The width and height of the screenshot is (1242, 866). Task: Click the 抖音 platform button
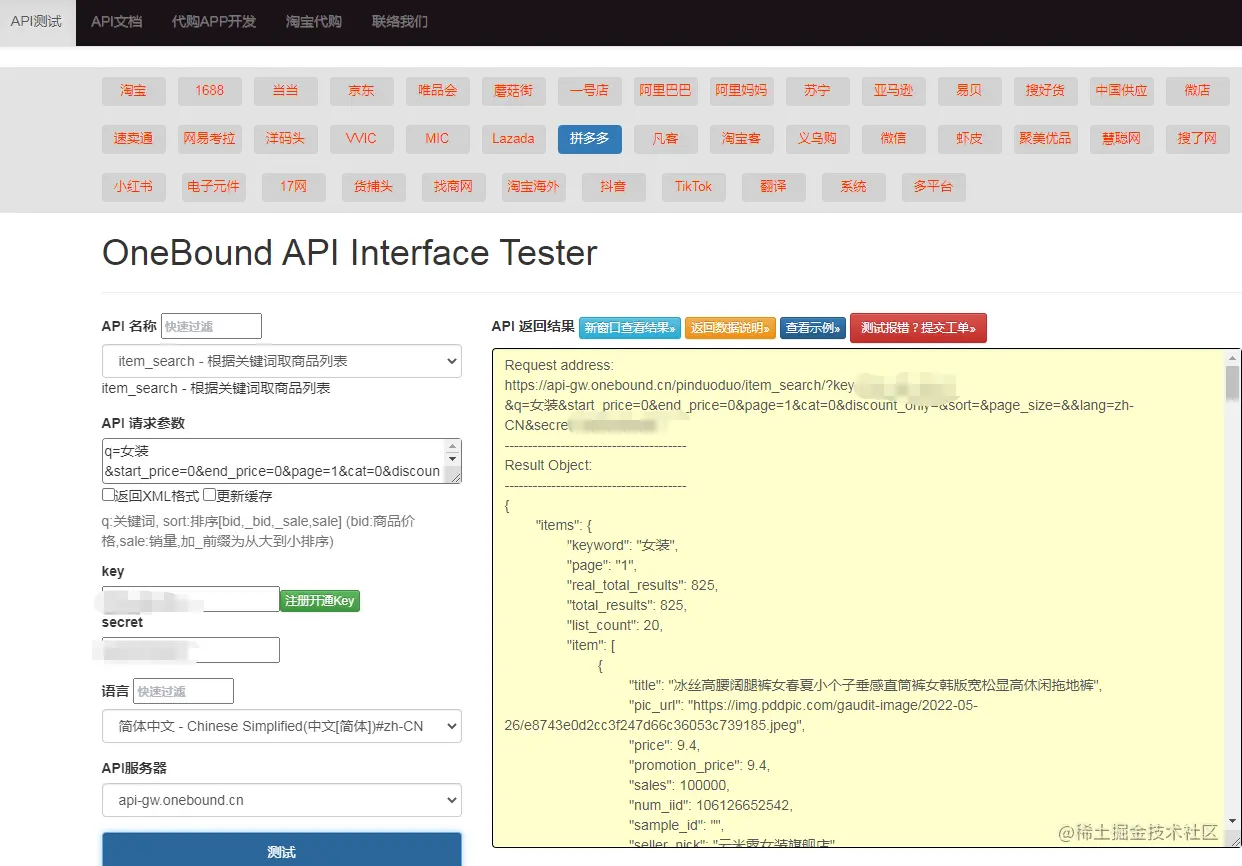pyautogui.click(x=614, y=187)
